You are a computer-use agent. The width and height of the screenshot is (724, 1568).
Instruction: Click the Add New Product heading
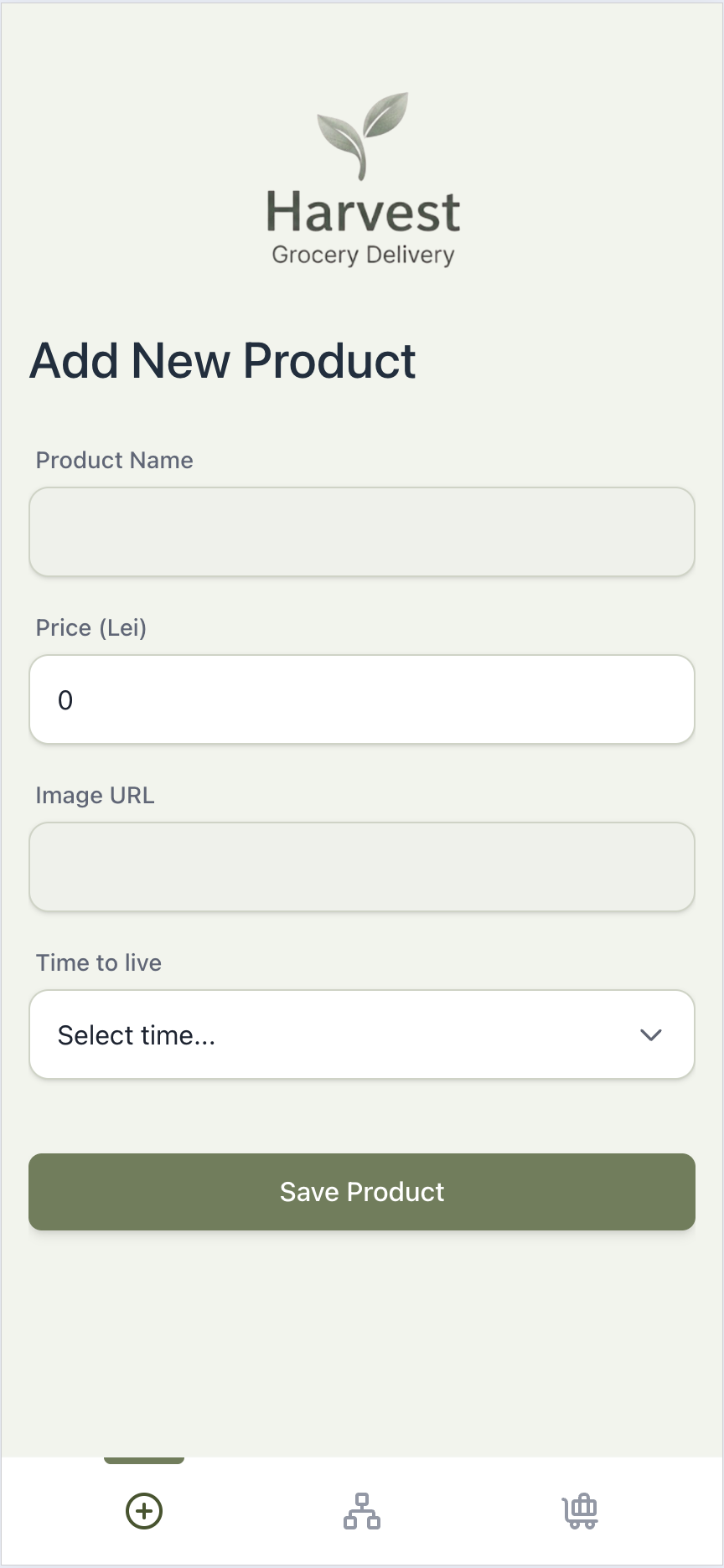(x=223, y=361)
